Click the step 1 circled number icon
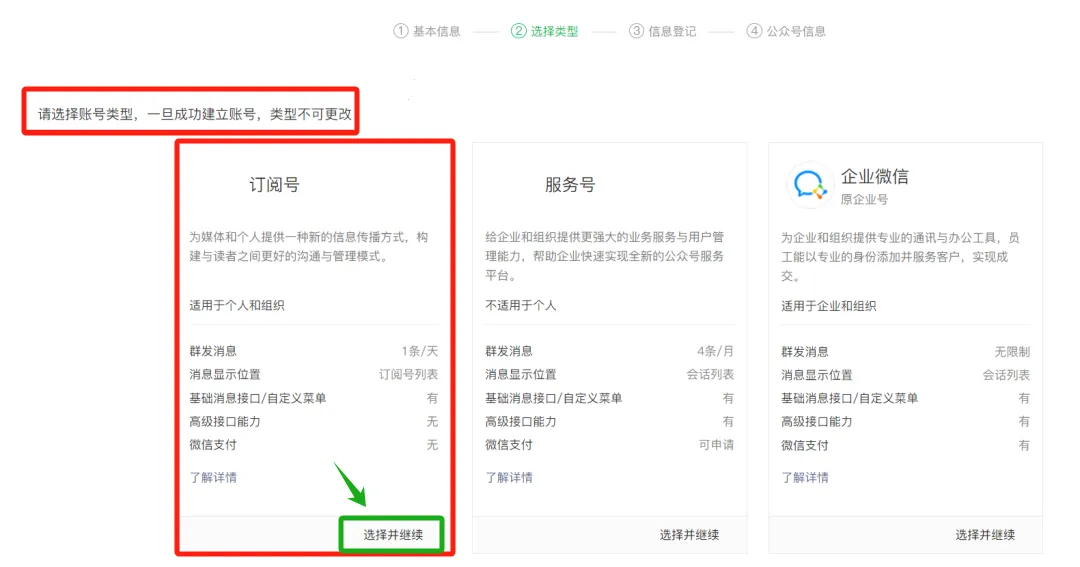1080x567 pixels. [401, 31]
